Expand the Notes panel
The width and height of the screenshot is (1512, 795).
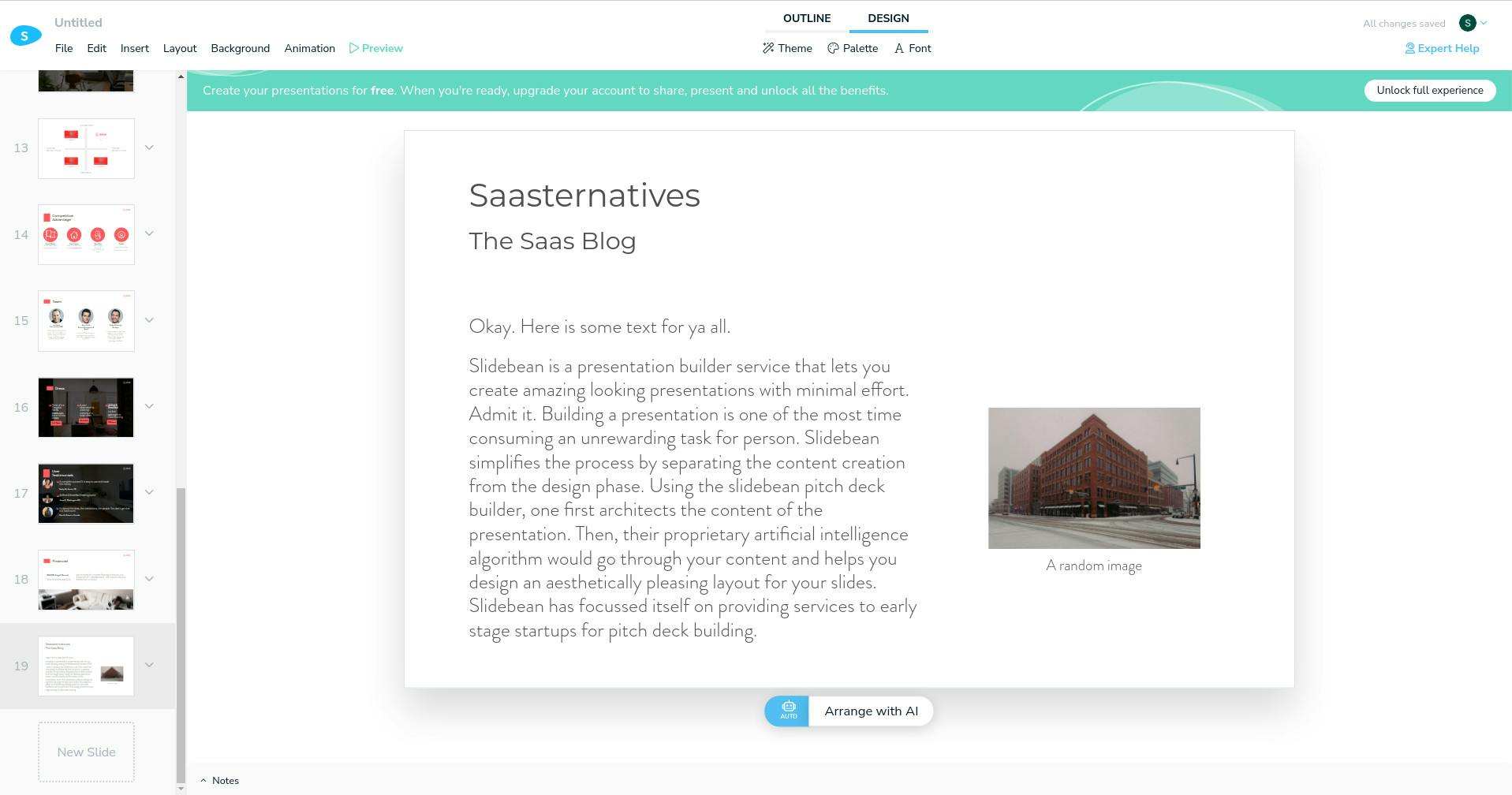[219, 780]
